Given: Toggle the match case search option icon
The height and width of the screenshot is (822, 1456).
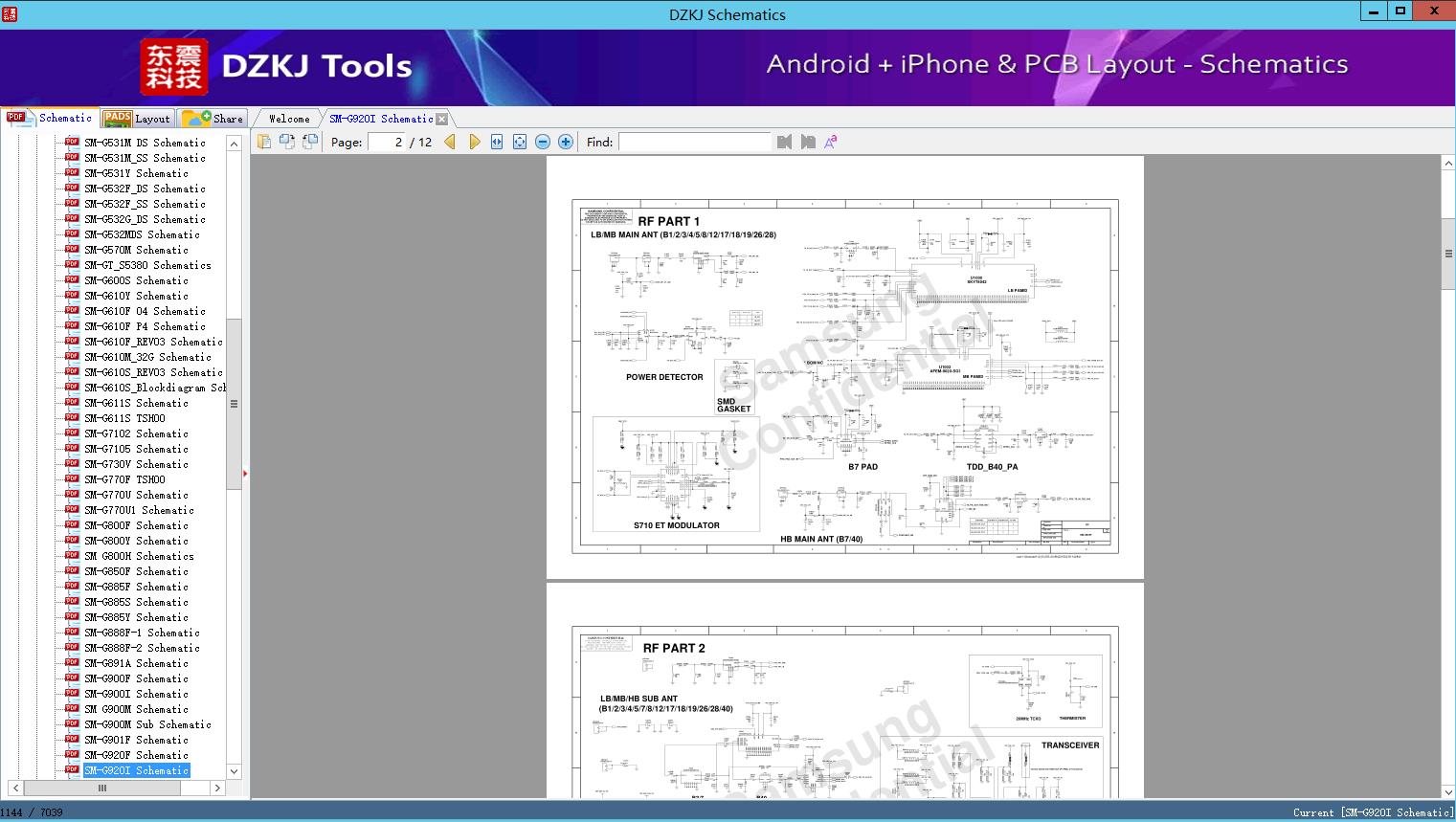Looking at the screenshot, I should click(831, 142).
